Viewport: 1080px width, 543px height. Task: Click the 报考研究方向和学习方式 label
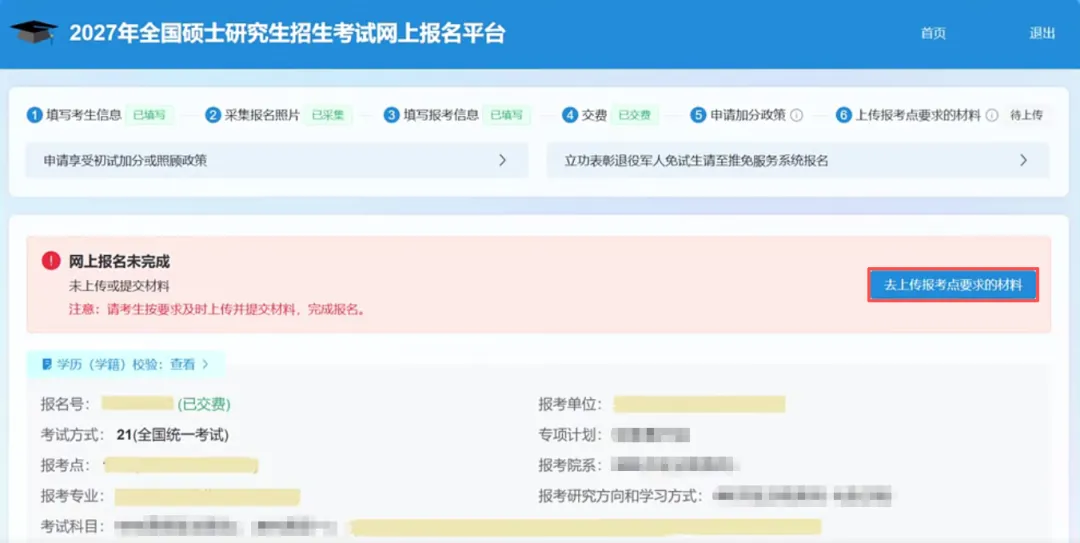coord(620,496)
